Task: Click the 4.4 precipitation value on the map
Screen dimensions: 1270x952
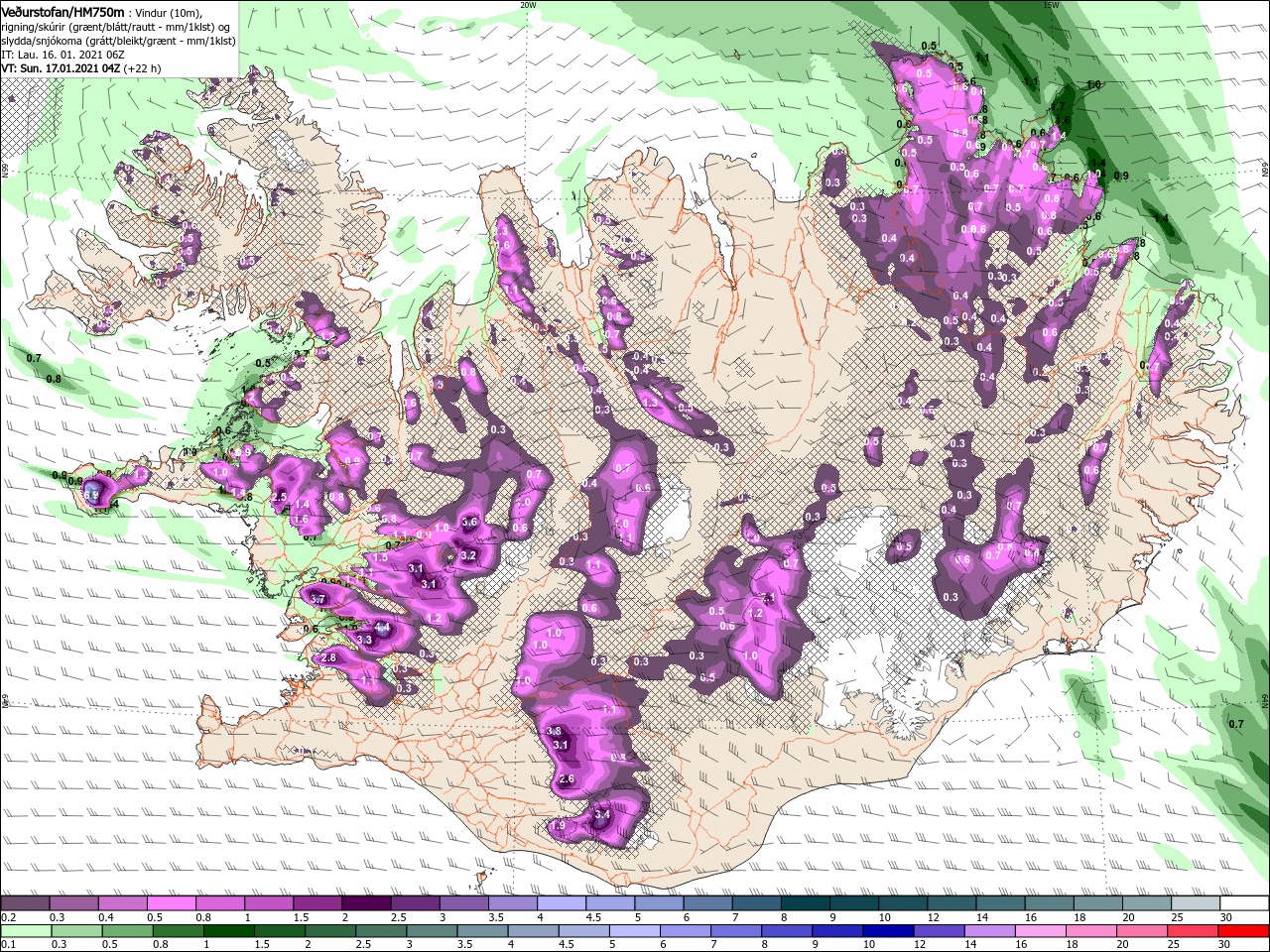Action: click(x=383, y=627)
